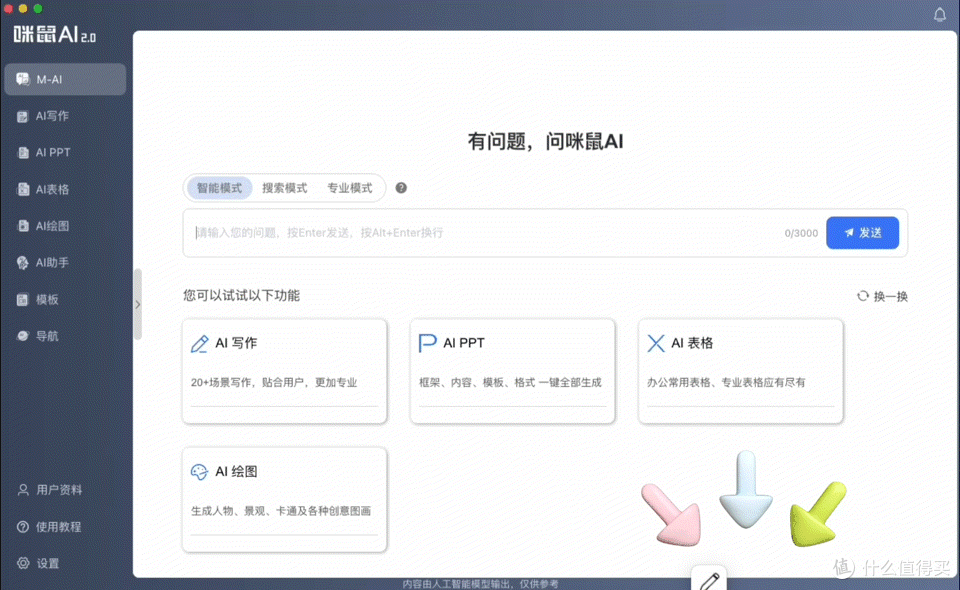Click the 用户资料 person icon
Screen dimensions: 960x590
click(x=23, y=490)
